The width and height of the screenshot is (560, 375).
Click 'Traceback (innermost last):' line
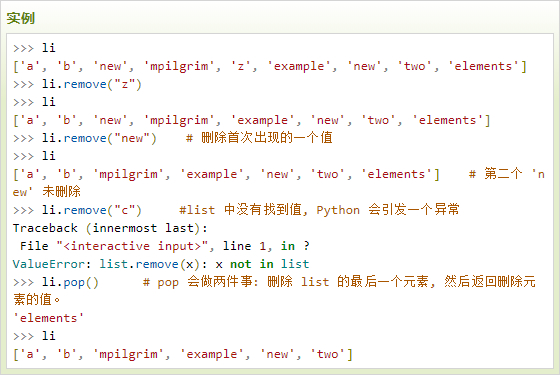110,228
